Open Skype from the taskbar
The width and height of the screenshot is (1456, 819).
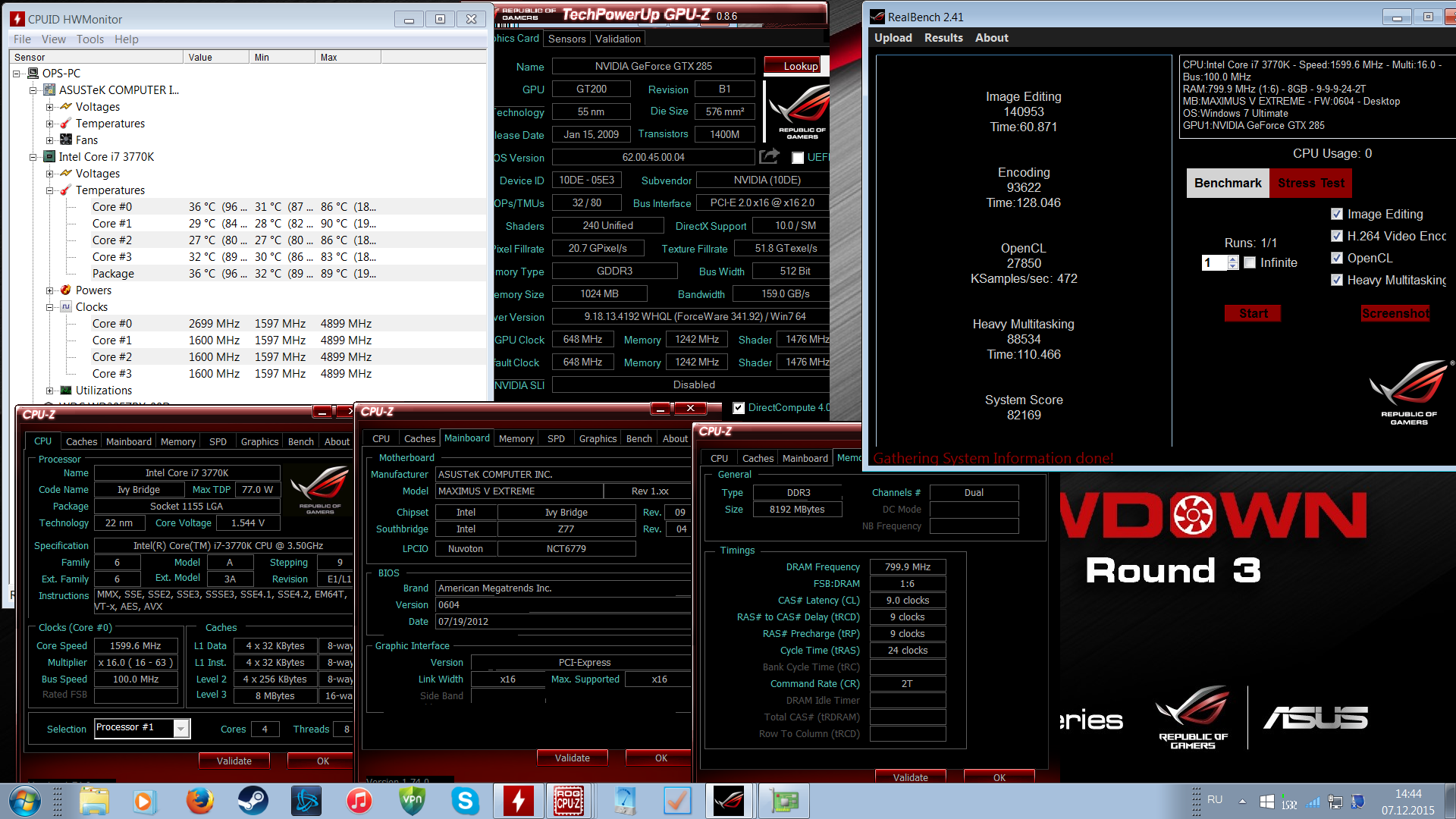(465, 801)
